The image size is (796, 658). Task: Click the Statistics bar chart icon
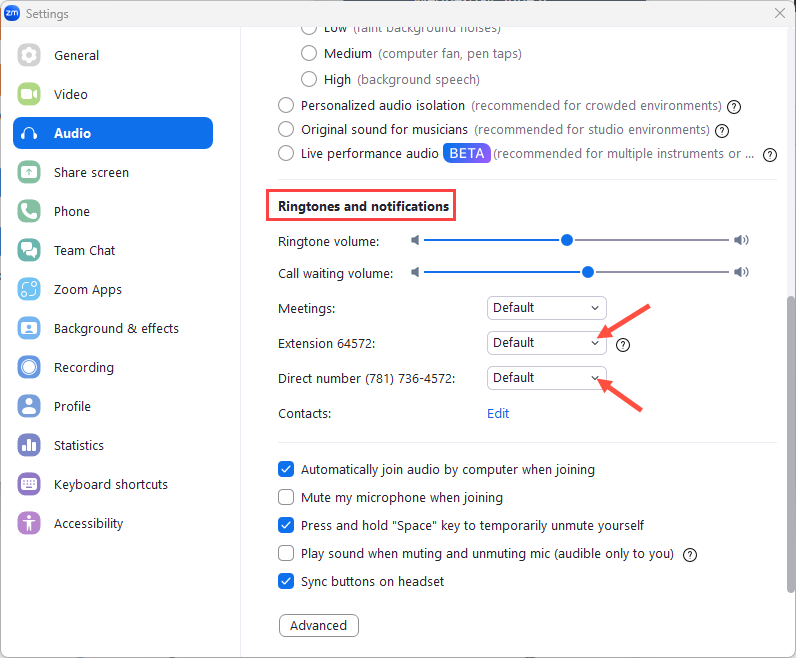[29, 445]
